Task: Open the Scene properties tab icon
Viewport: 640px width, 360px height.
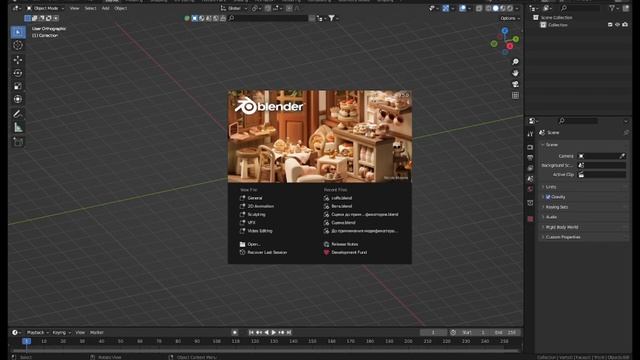Action: click(x=530, y=179)
